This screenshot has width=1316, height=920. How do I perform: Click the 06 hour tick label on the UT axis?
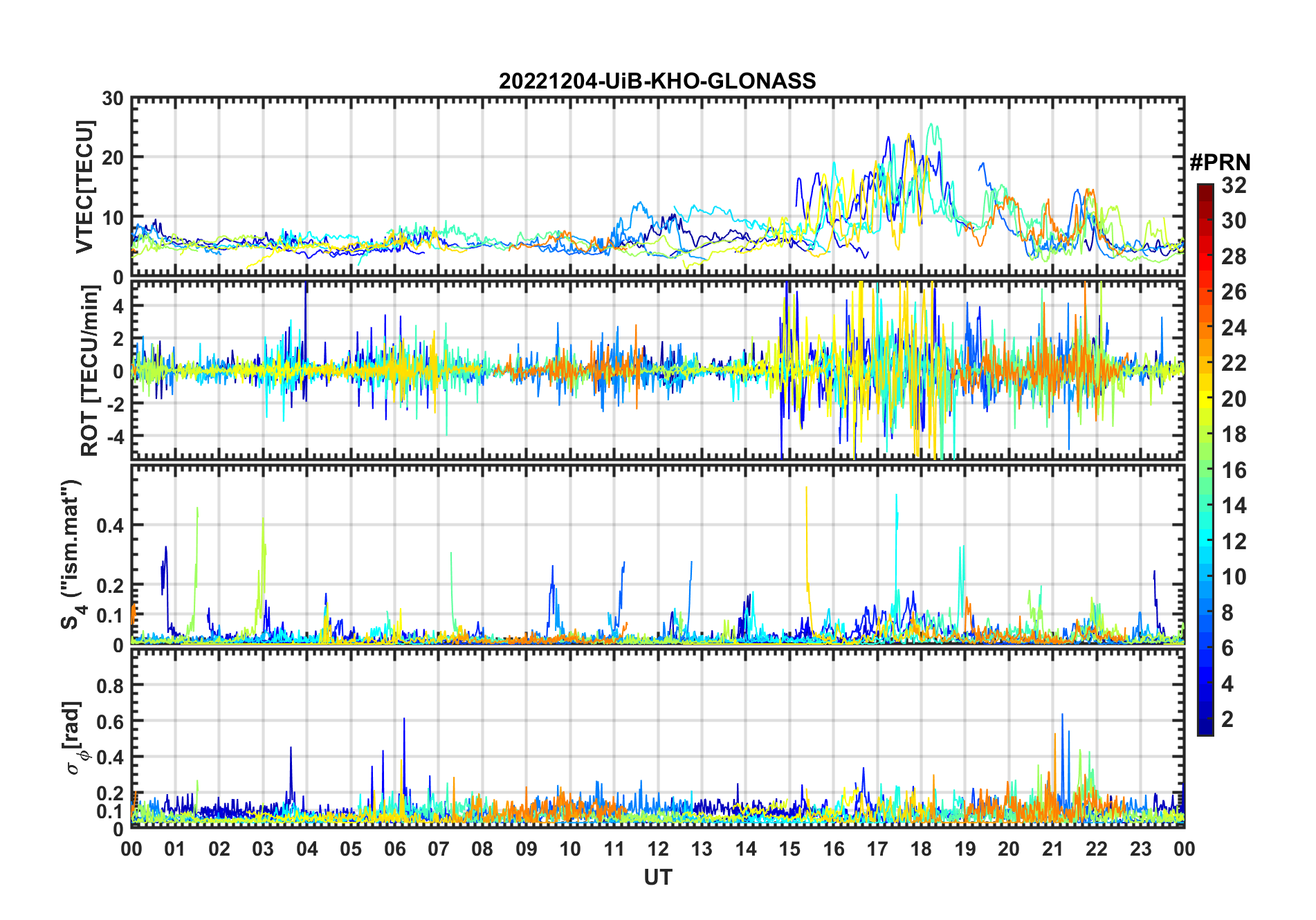tap(395, 849)
